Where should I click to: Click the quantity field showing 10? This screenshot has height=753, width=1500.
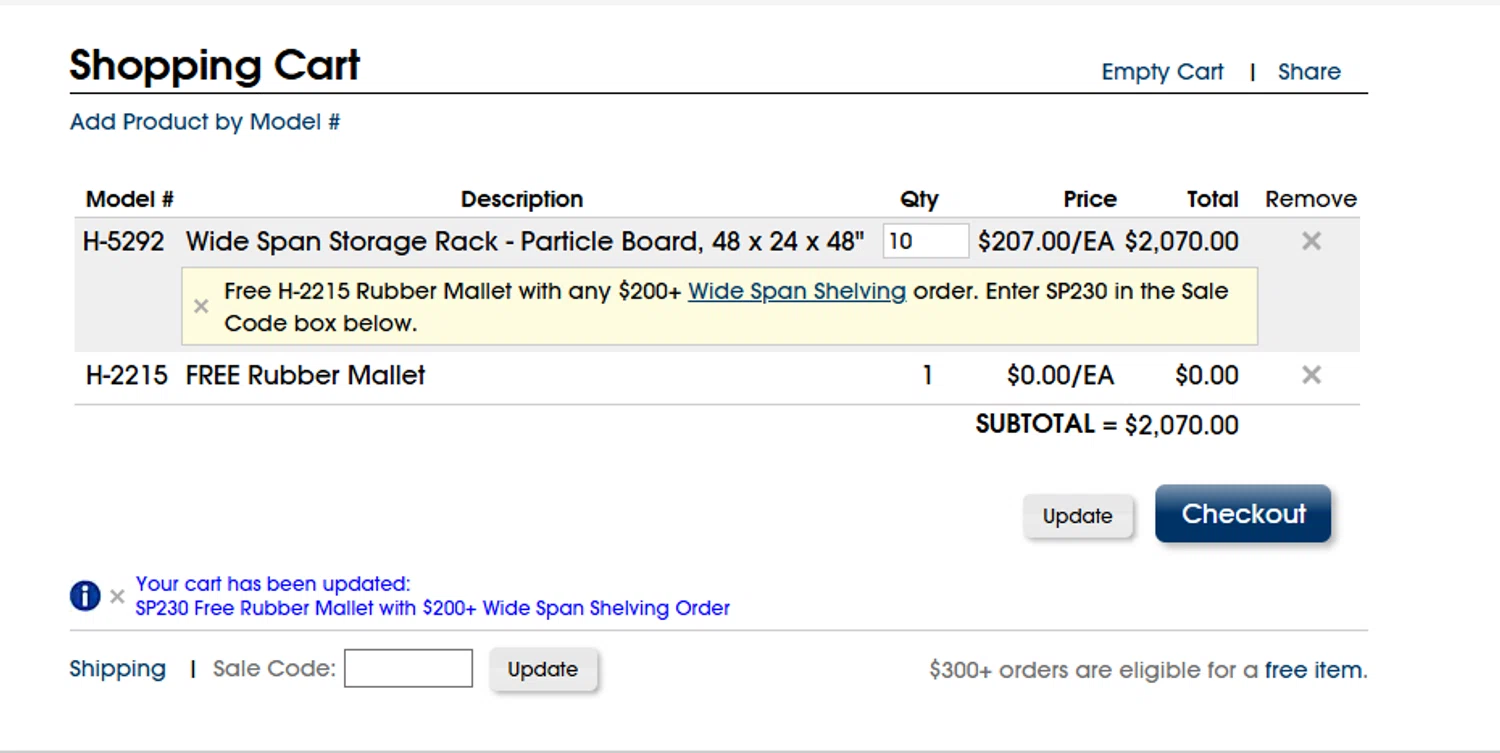click(x=925, y=241)
